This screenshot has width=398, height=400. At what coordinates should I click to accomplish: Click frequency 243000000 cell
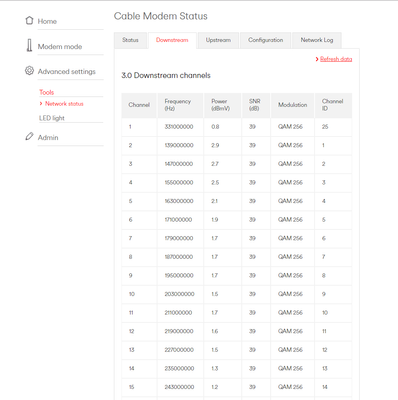(x=179, y=387)
